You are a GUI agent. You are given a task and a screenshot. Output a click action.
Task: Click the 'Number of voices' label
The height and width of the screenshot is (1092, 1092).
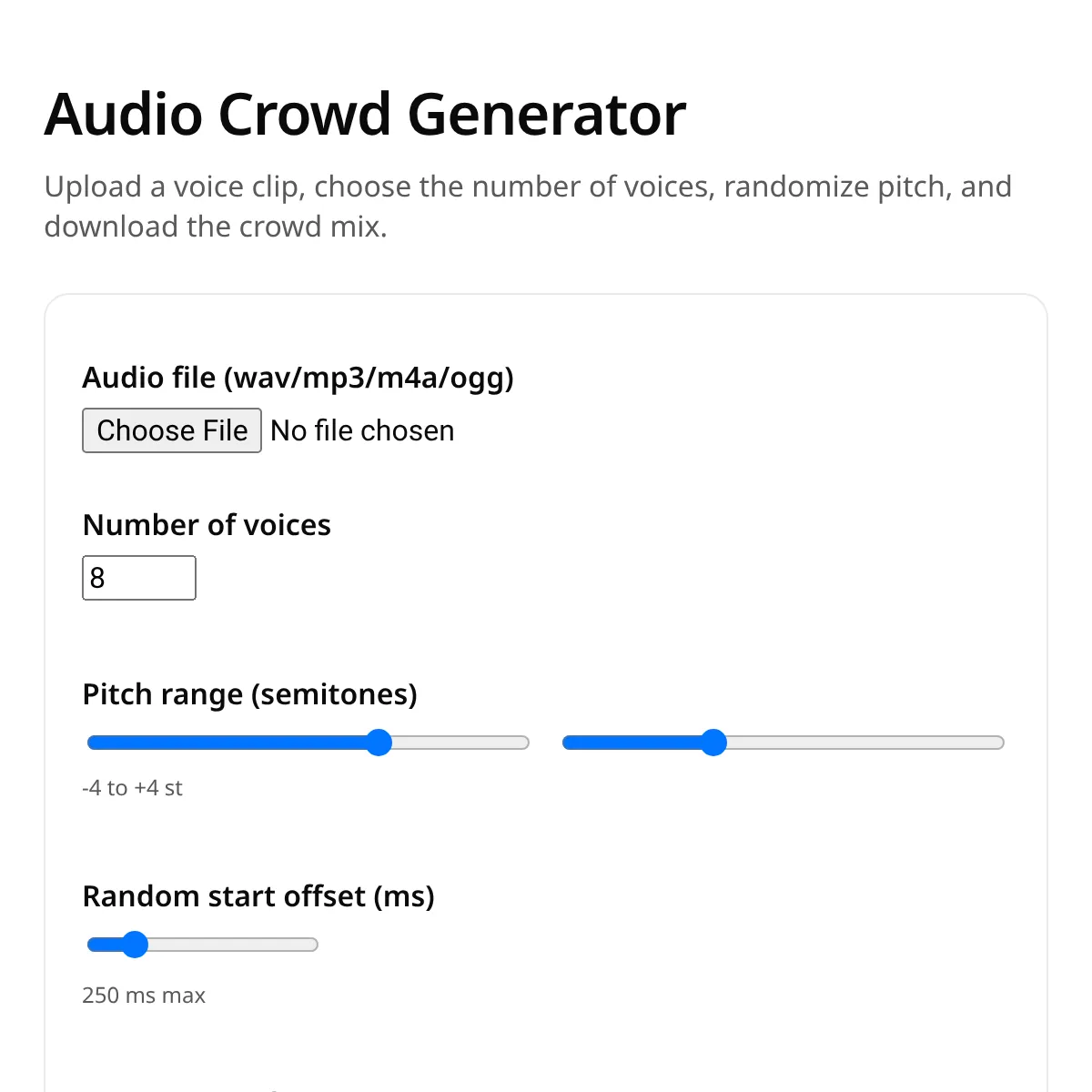point(207,525)
